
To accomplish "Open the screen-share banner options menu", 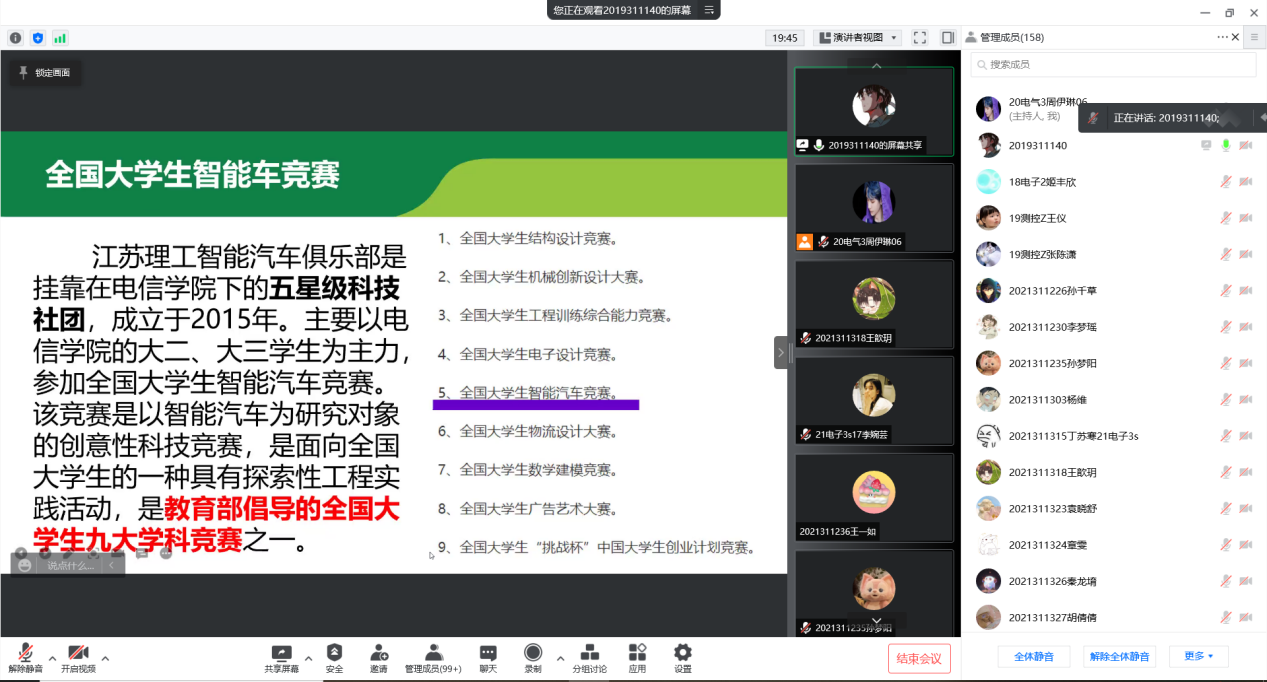I will tap(710, 9).
